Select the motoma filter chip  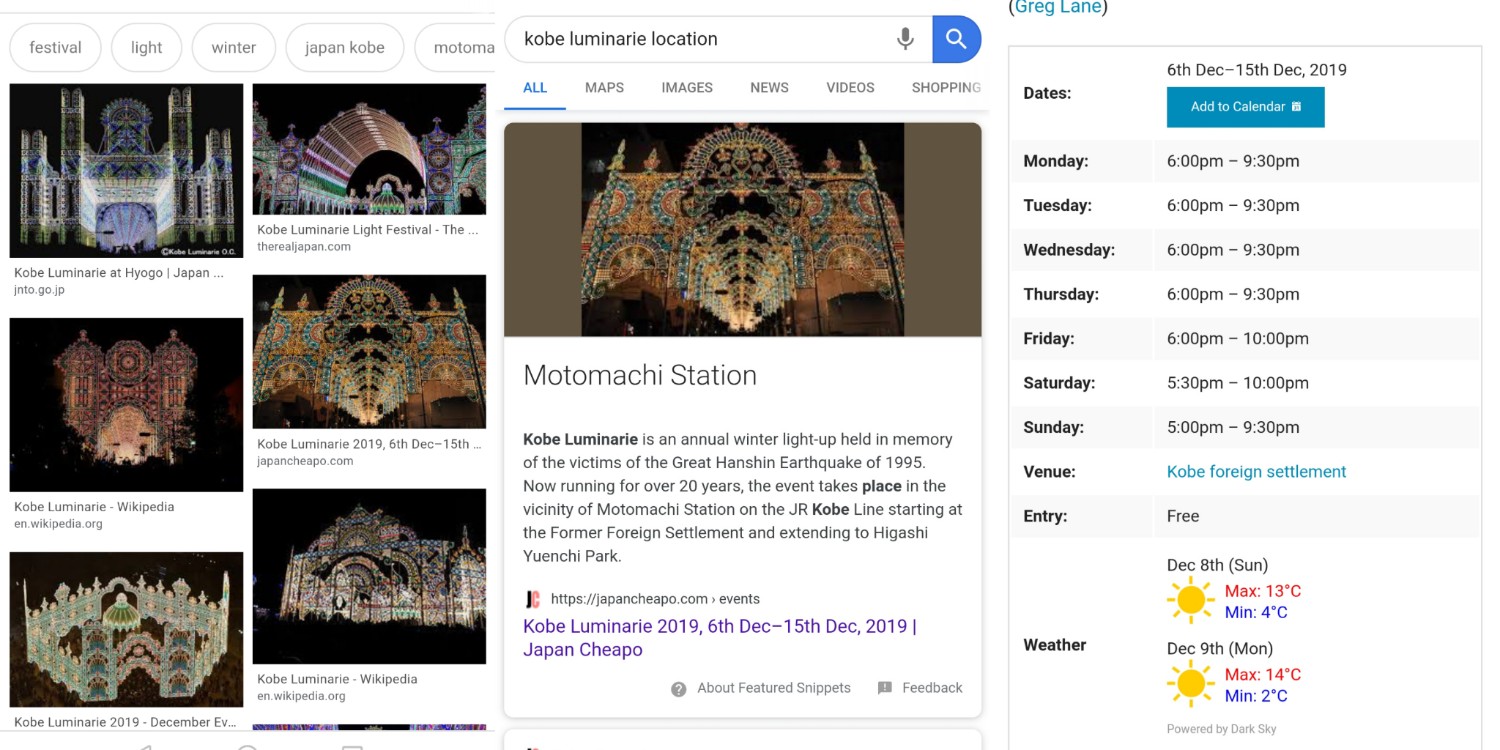[456, 47]
